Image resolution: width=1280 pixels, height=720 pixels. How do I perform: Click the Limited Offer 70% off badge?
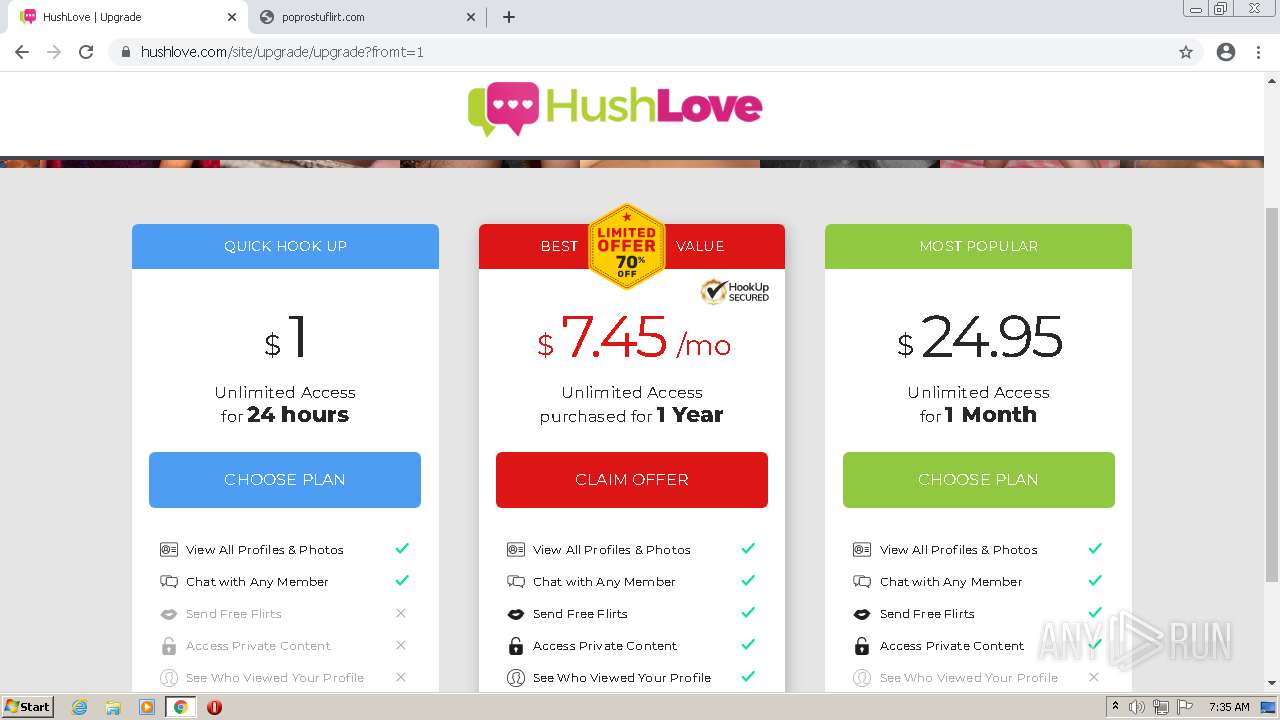point(627,247)
